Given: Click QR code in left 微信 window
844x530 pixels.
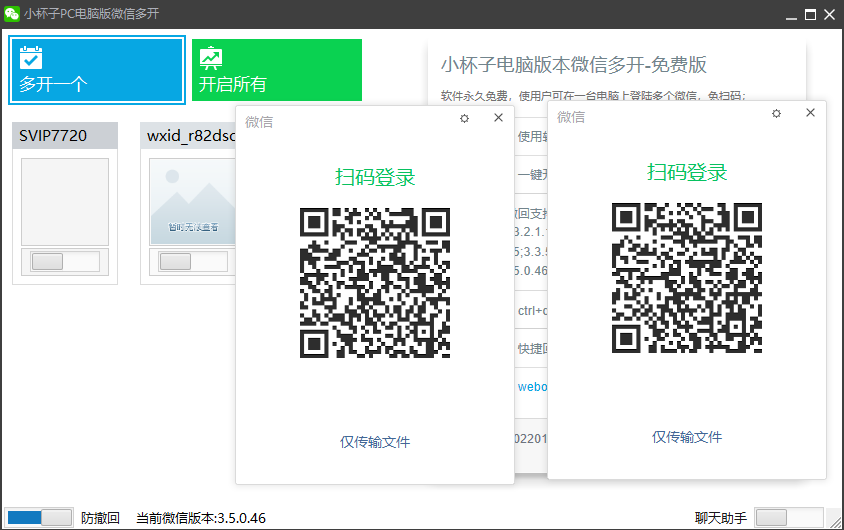Looking at the screenshot, I should click(x=375, y=283).
